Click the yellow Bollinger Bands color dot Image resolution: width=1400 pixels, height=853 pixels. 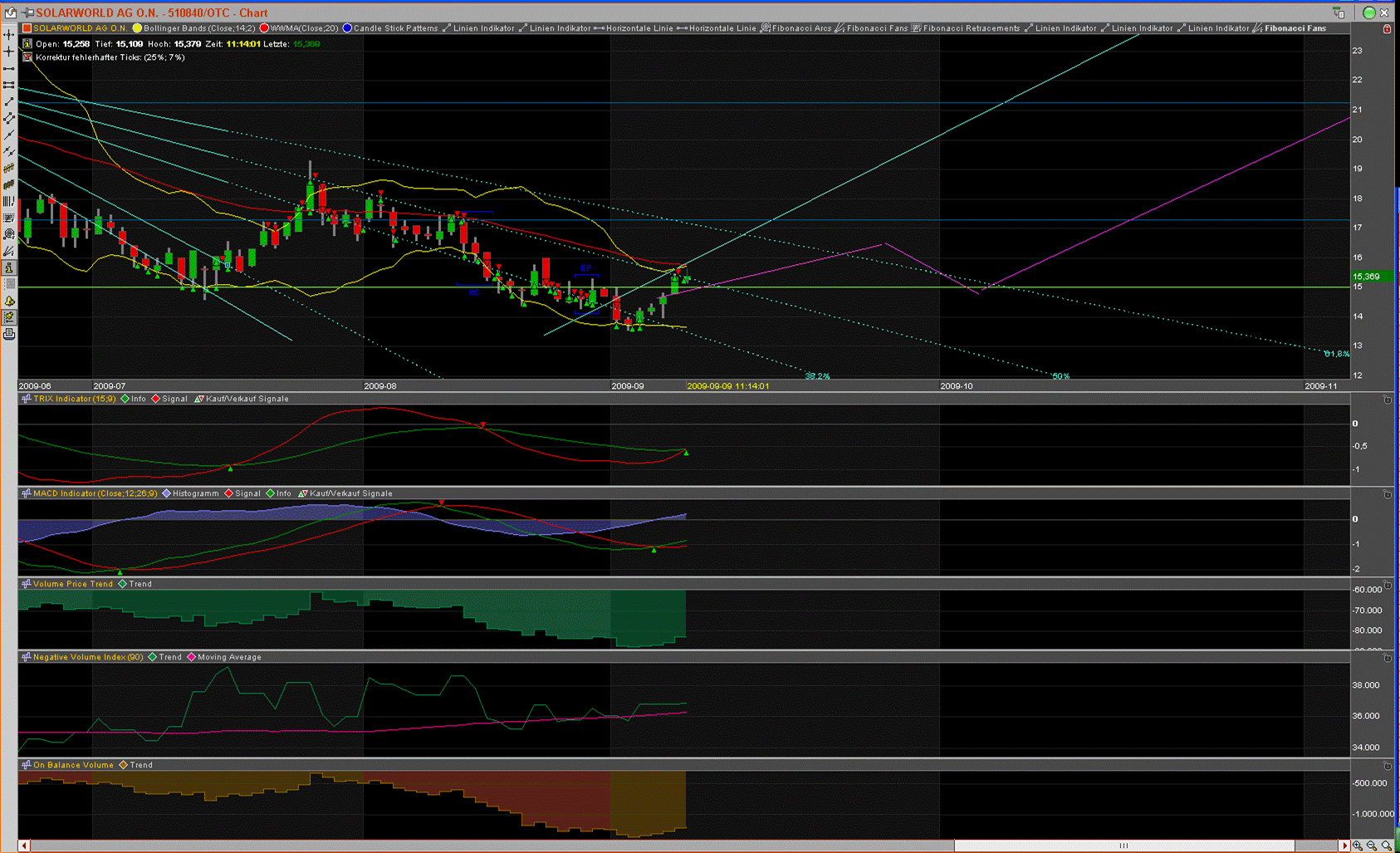(137, 28)
